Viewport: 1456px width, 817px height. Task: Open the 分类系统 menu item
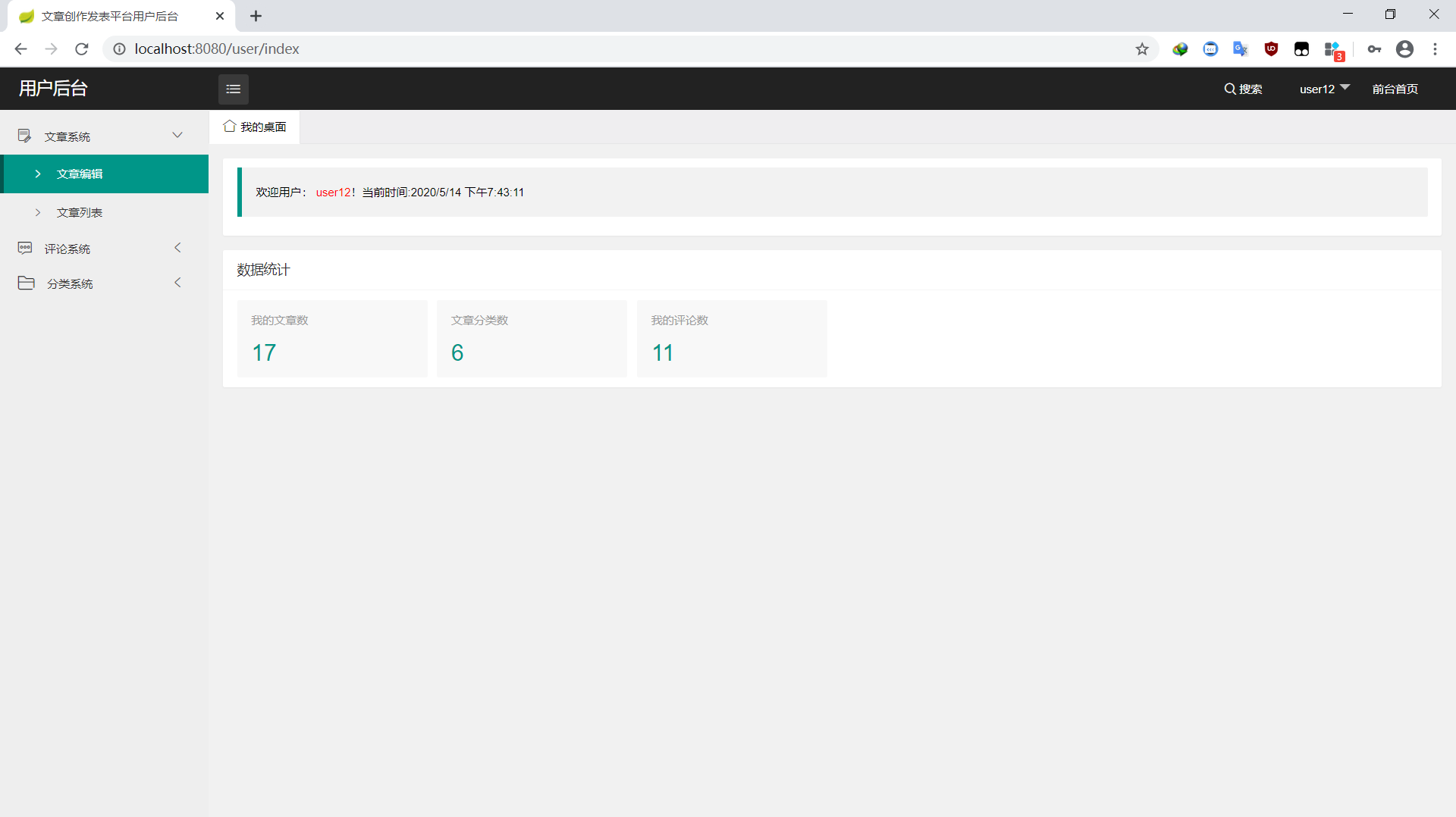[x=105, y=283]
